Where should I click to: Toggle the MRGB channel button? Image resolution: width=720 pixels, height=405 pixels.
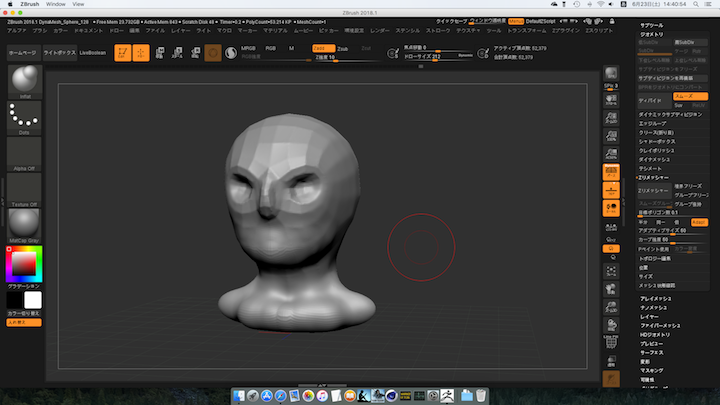pyautogui.click(x=248, y=48)
